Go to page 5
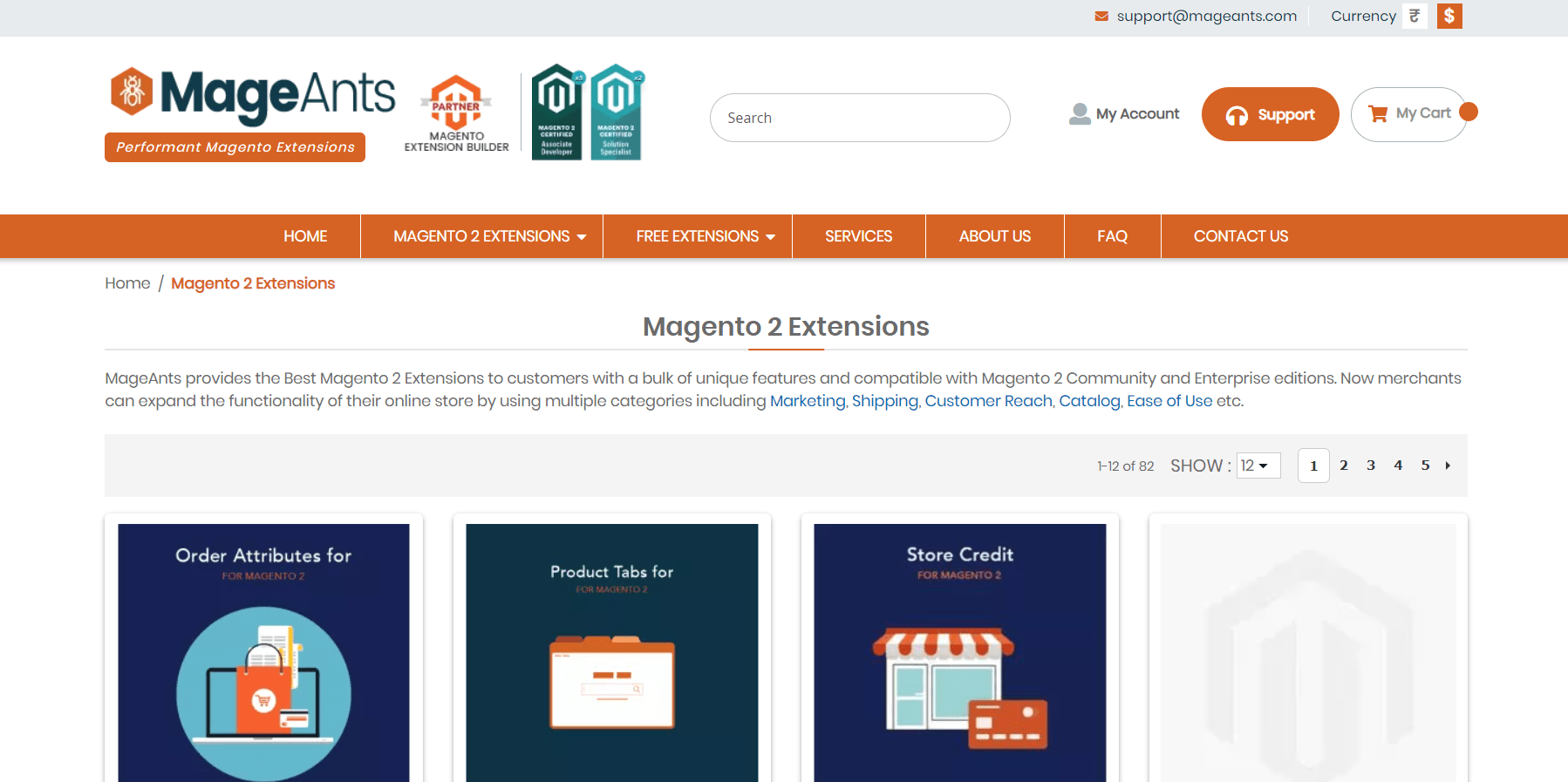The height and width of the screenshot is (782, 1568). pos(1425,466)
